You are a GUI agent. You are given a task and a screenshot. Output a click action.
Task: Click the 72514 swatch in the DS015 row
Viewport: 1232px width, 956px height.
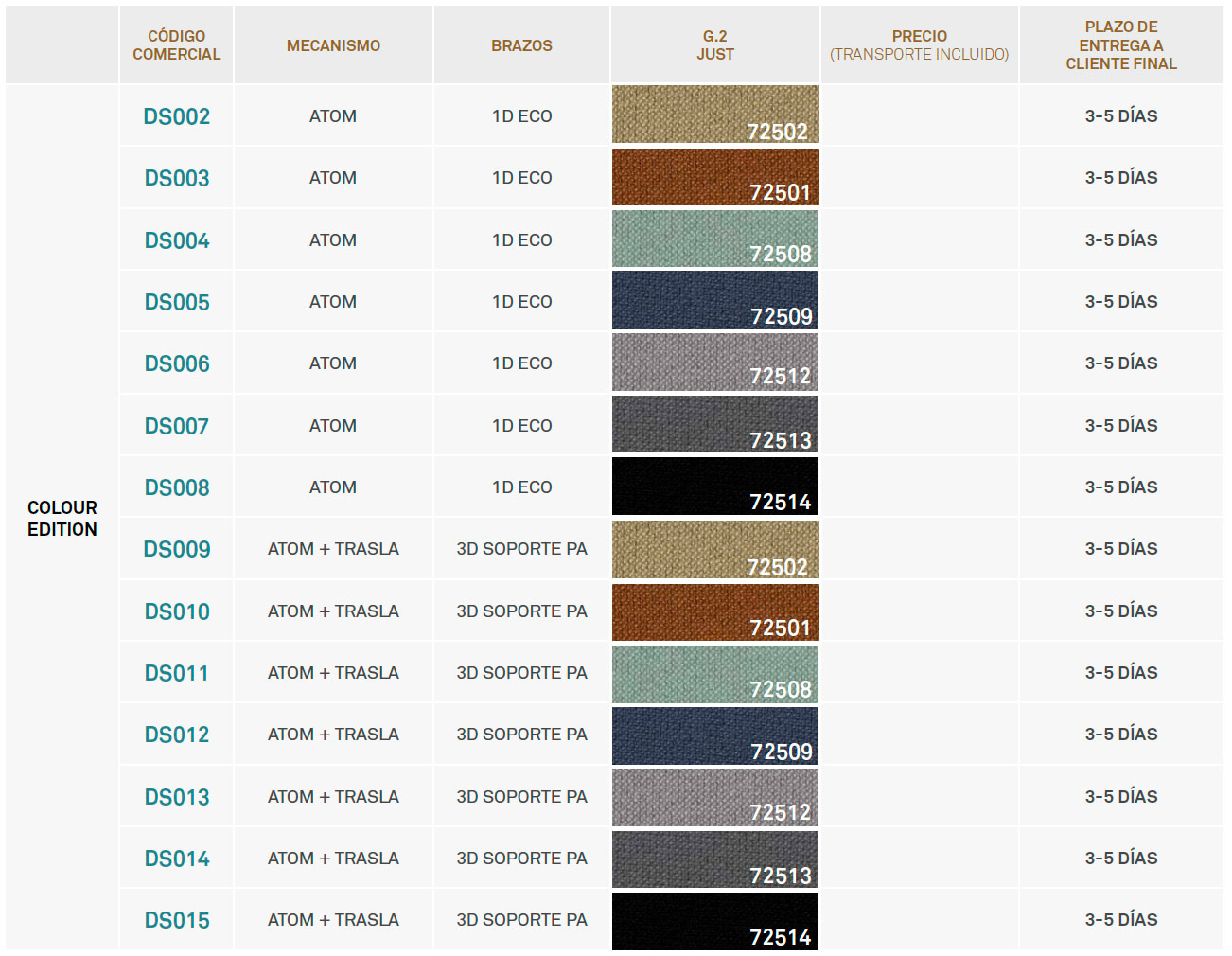coord(715,921)
